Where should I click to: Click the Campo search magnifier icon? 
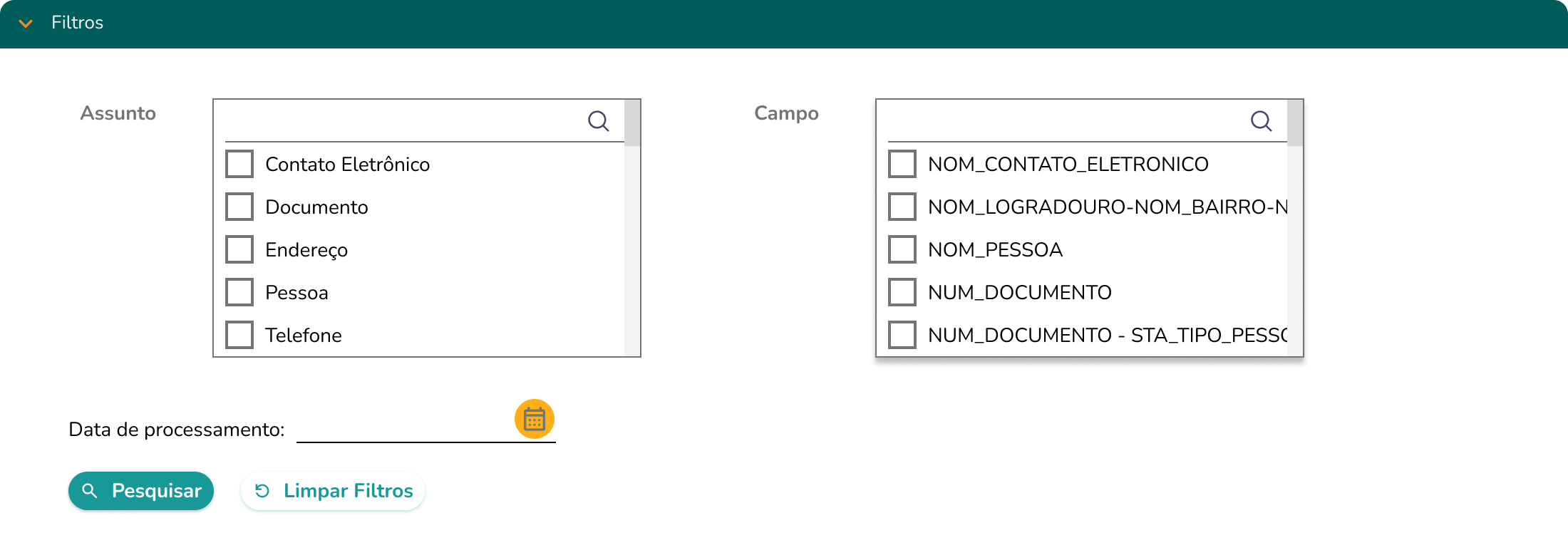1262,121
